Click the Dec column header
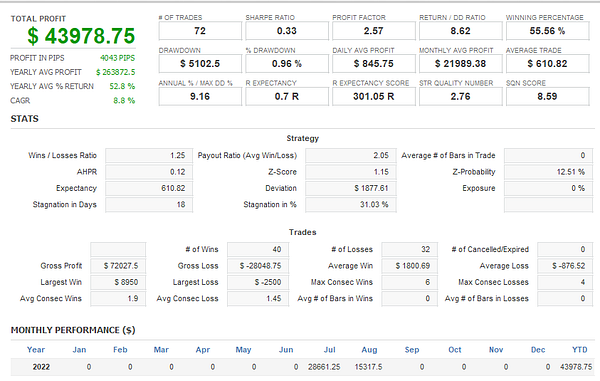 [538, 350]
